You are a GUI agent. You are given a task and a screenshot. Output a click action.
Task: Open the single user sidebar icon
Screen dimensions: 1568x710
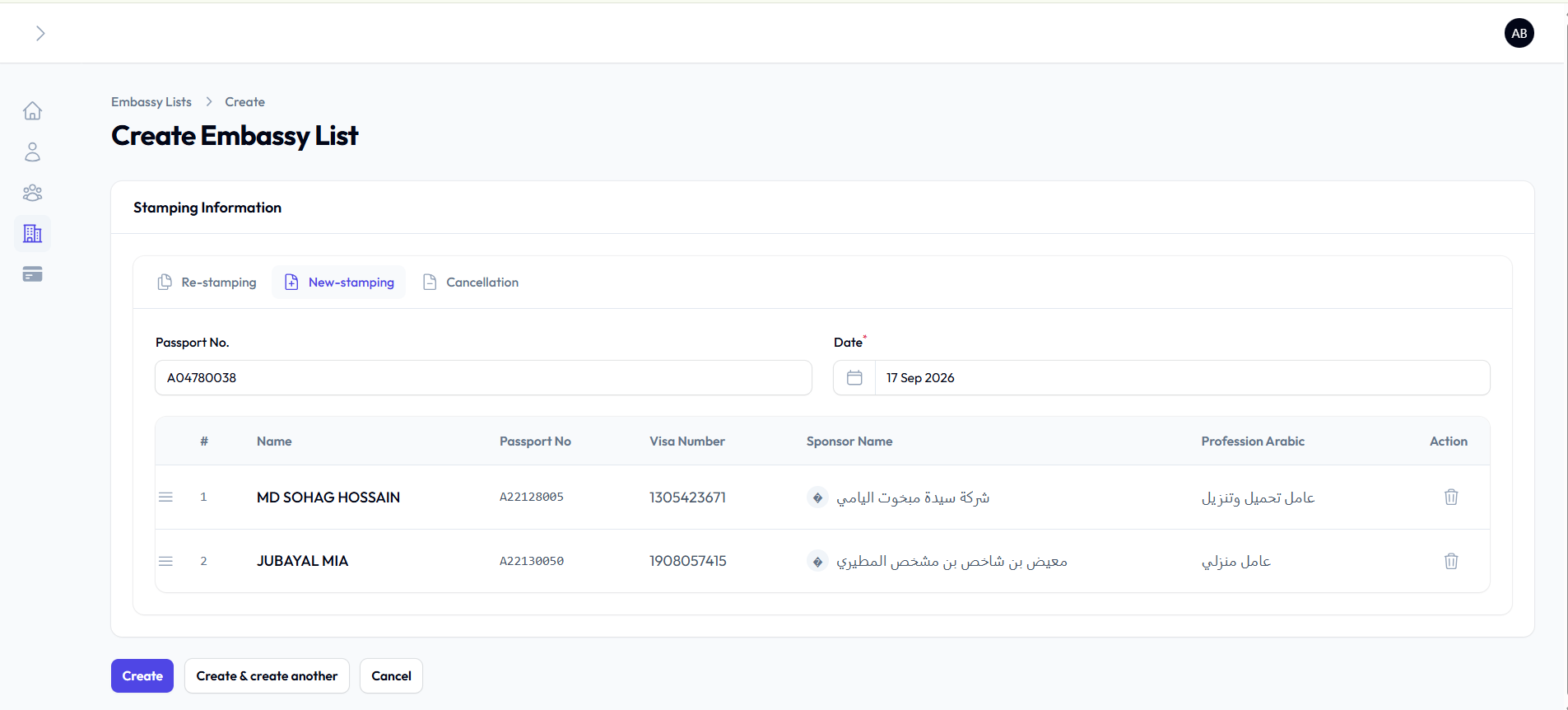(x=33, y=152)
